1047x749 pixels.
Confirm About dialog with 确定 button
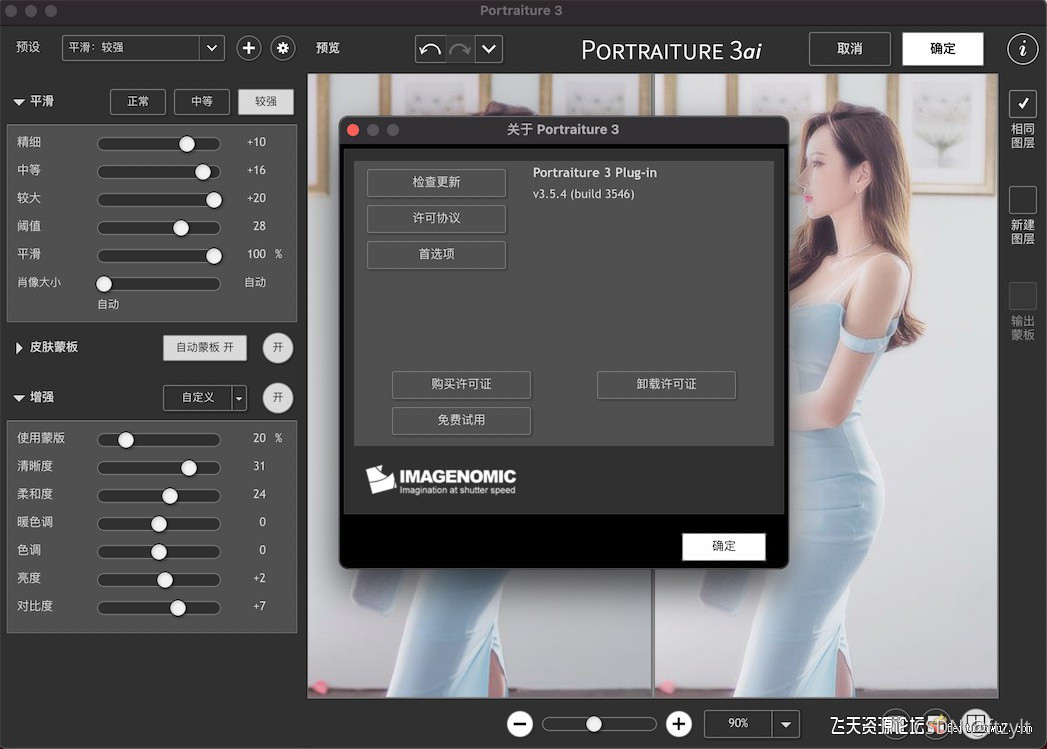(x=724, y=546)
